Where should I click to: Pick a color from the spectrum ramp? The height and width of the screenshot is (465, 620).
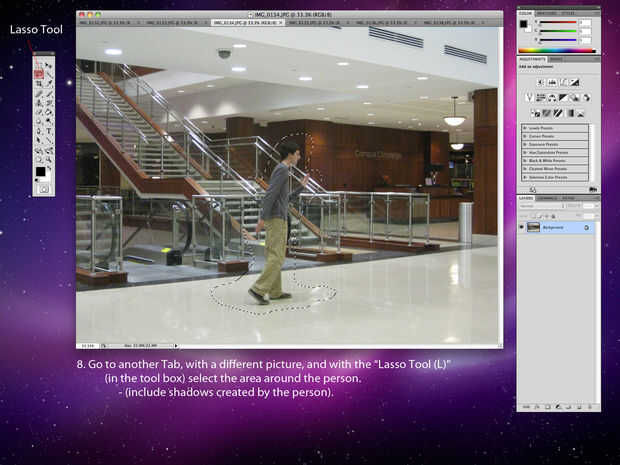(x=556, y=50)
